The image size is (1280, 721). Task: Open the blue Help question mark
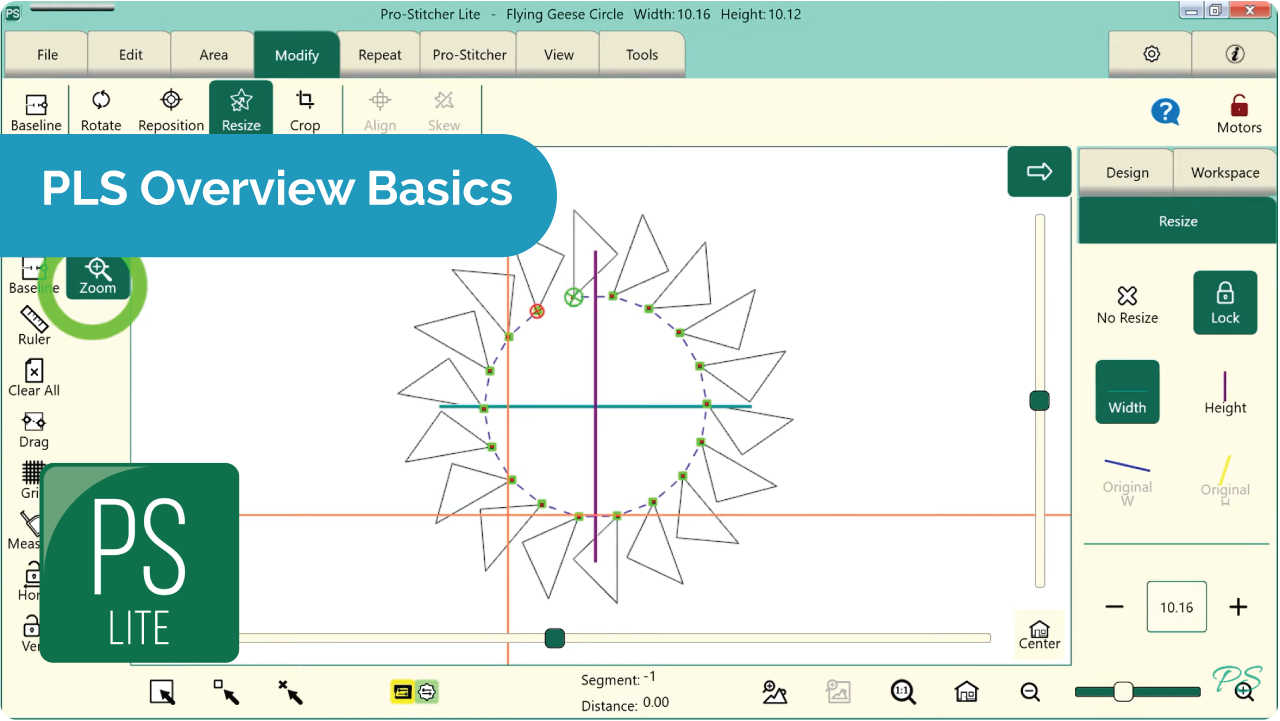pyautogui.click(x=1165, y=111)
